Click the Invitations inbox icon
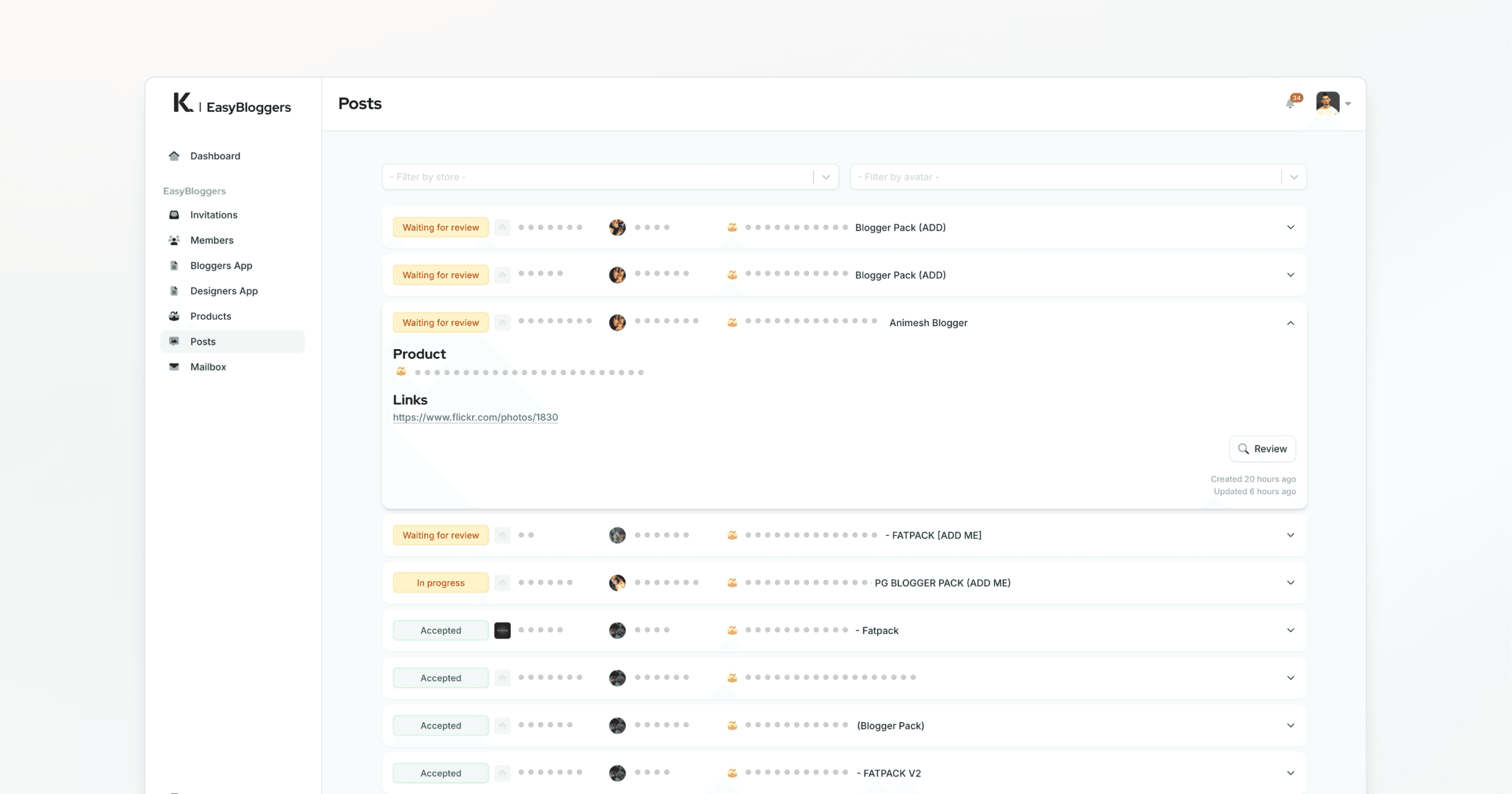1512x794 pixels. (x=174, y=215)
